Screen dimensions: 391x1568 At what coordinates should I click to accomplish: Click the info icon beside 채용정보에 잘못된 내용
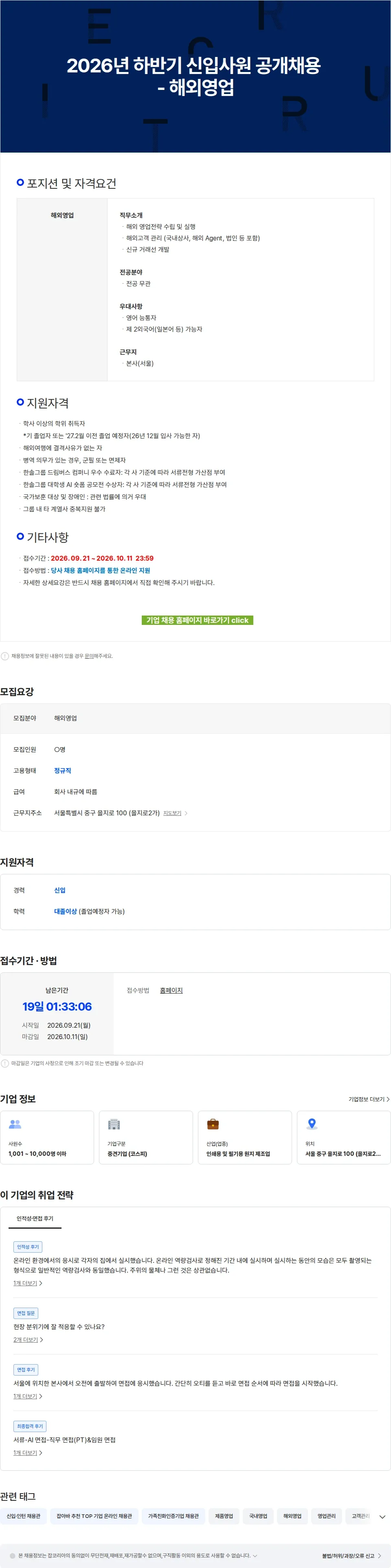click(x=5, y=655)
